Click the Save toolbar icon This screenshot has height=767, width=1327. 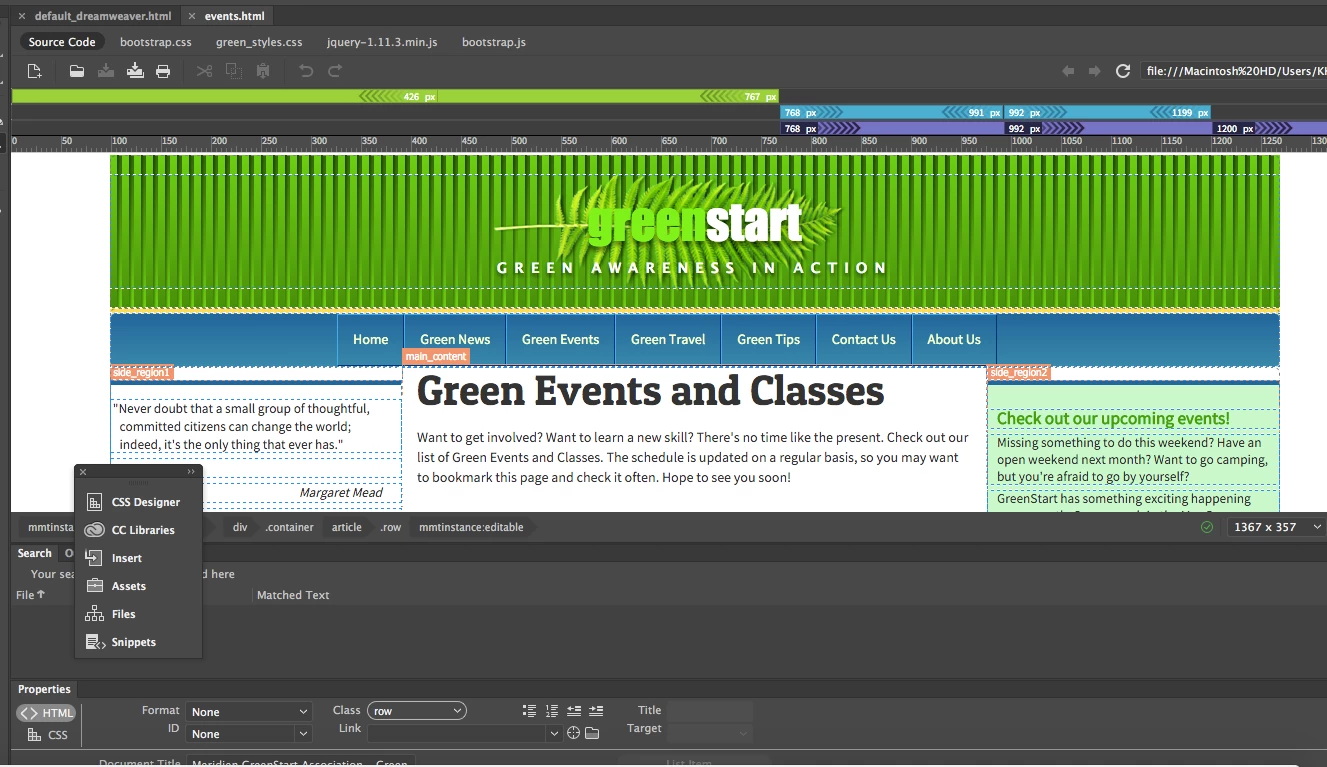tap(106, 71)
